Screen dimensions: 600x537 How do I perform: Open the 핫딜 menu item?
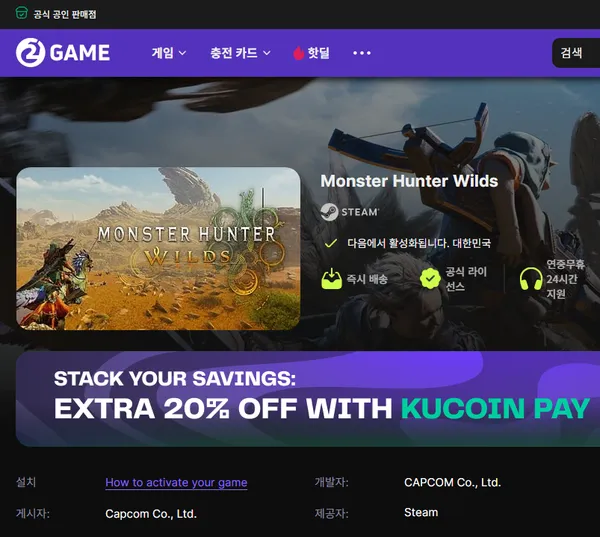click(311, 53)
